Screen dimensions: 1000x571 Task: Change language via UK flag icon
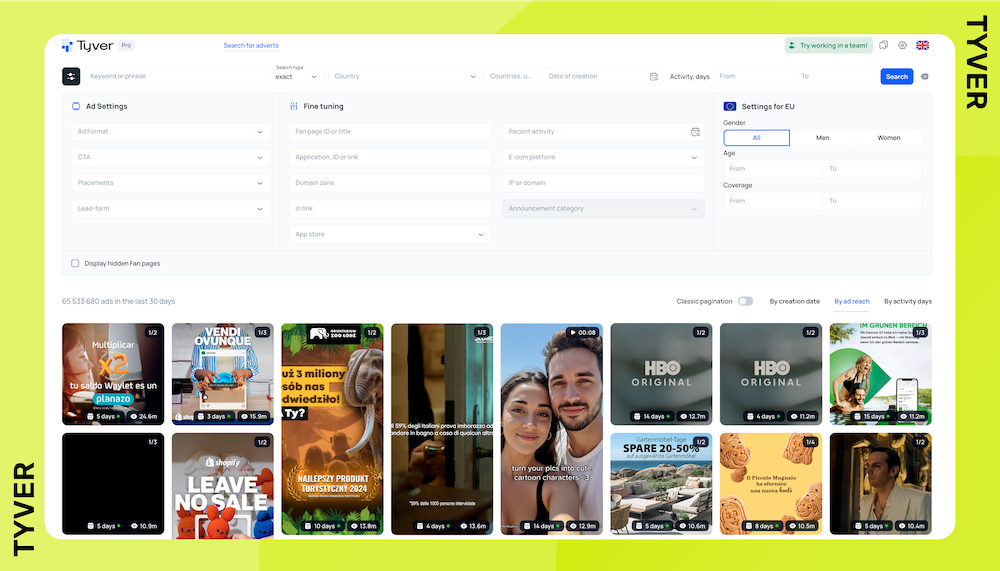(923, 45)
